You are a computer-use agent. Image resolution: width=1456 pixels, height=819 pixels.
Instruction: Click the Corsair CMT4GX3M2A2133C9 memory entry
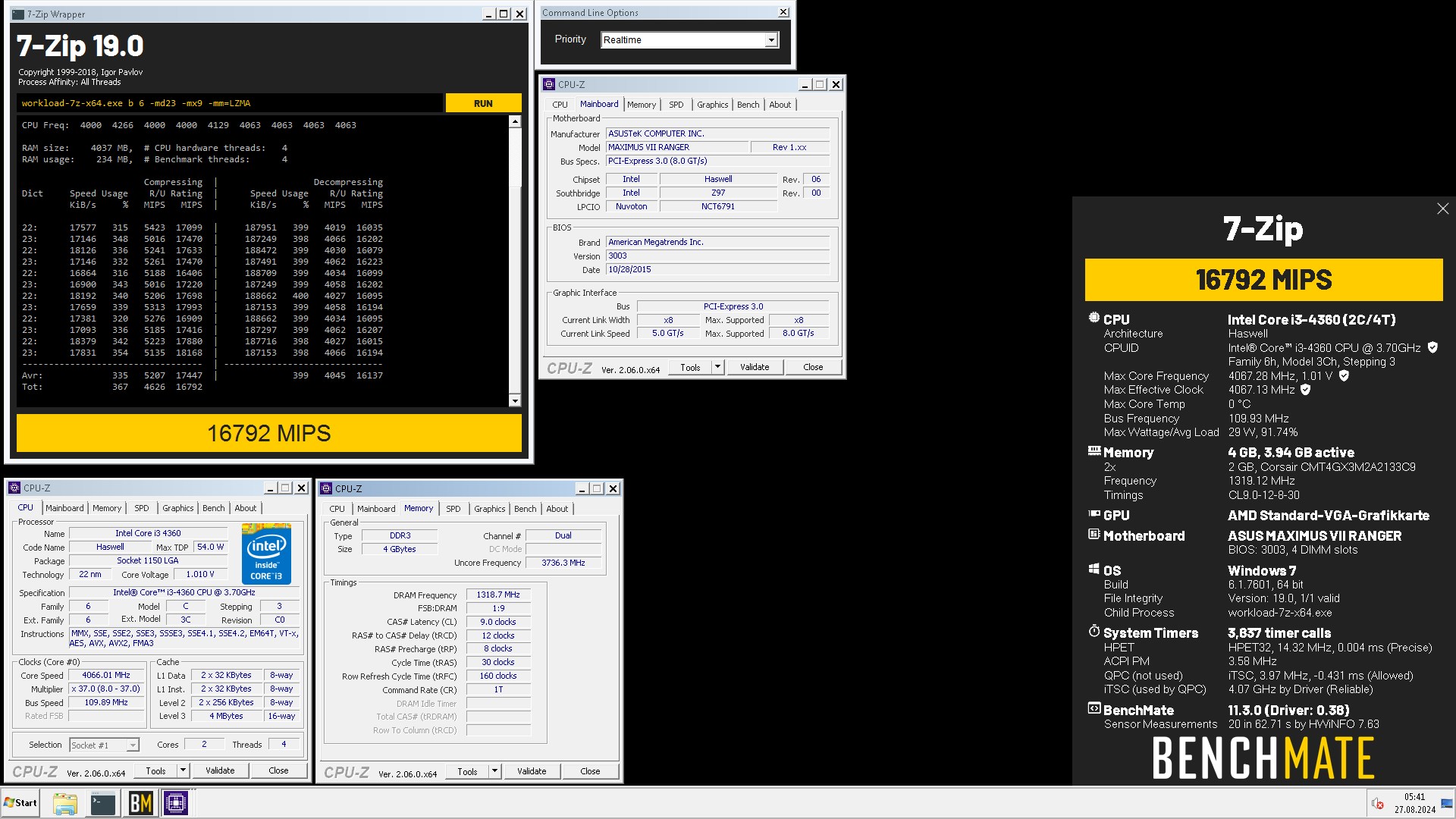pos(1322,467)
